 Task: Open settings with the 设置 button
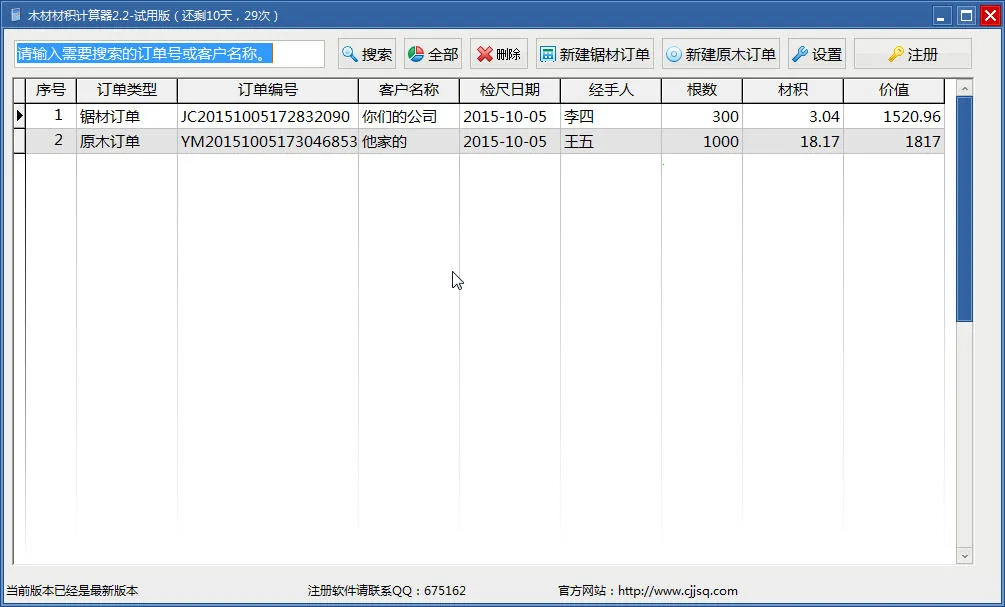[817, 54]
